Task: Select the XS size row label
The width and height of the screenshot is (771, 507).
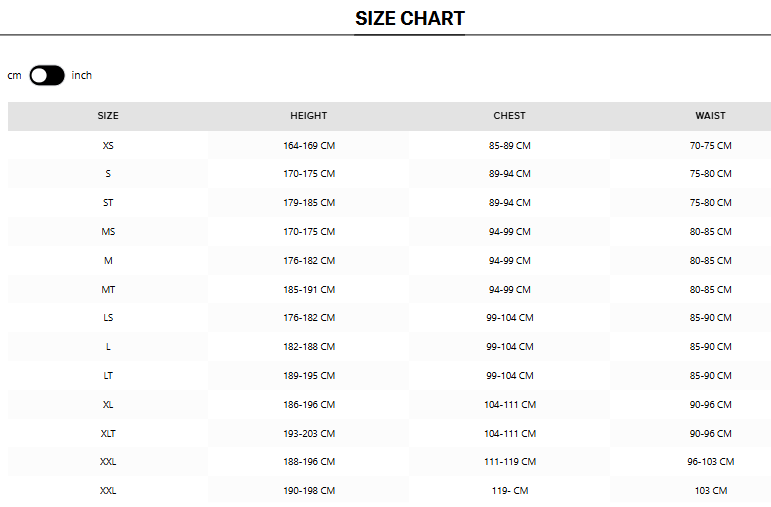Action: pyautogui.click(x=108, y=146)
